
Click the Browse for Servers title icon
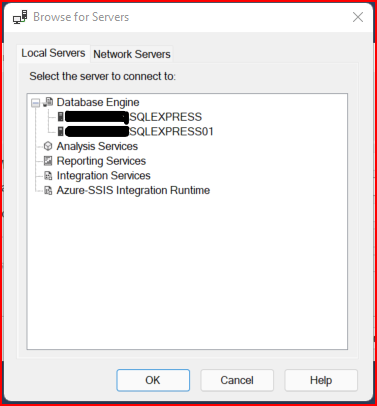(20, 17)
